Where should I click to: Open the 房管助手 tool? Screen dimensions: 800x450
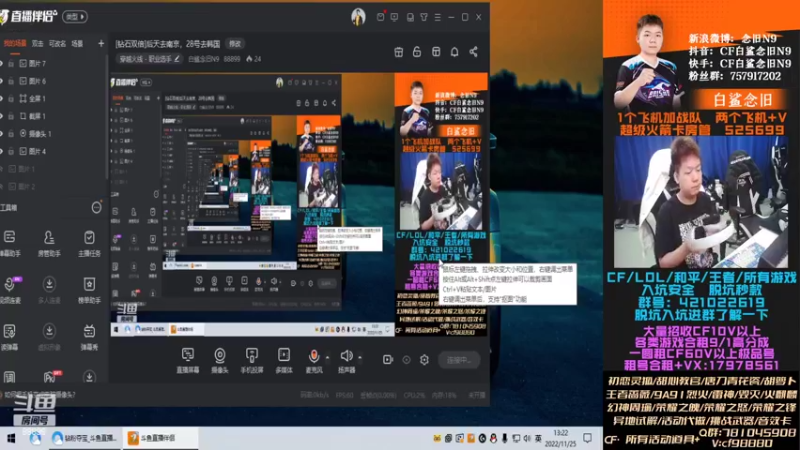(49, 243)
